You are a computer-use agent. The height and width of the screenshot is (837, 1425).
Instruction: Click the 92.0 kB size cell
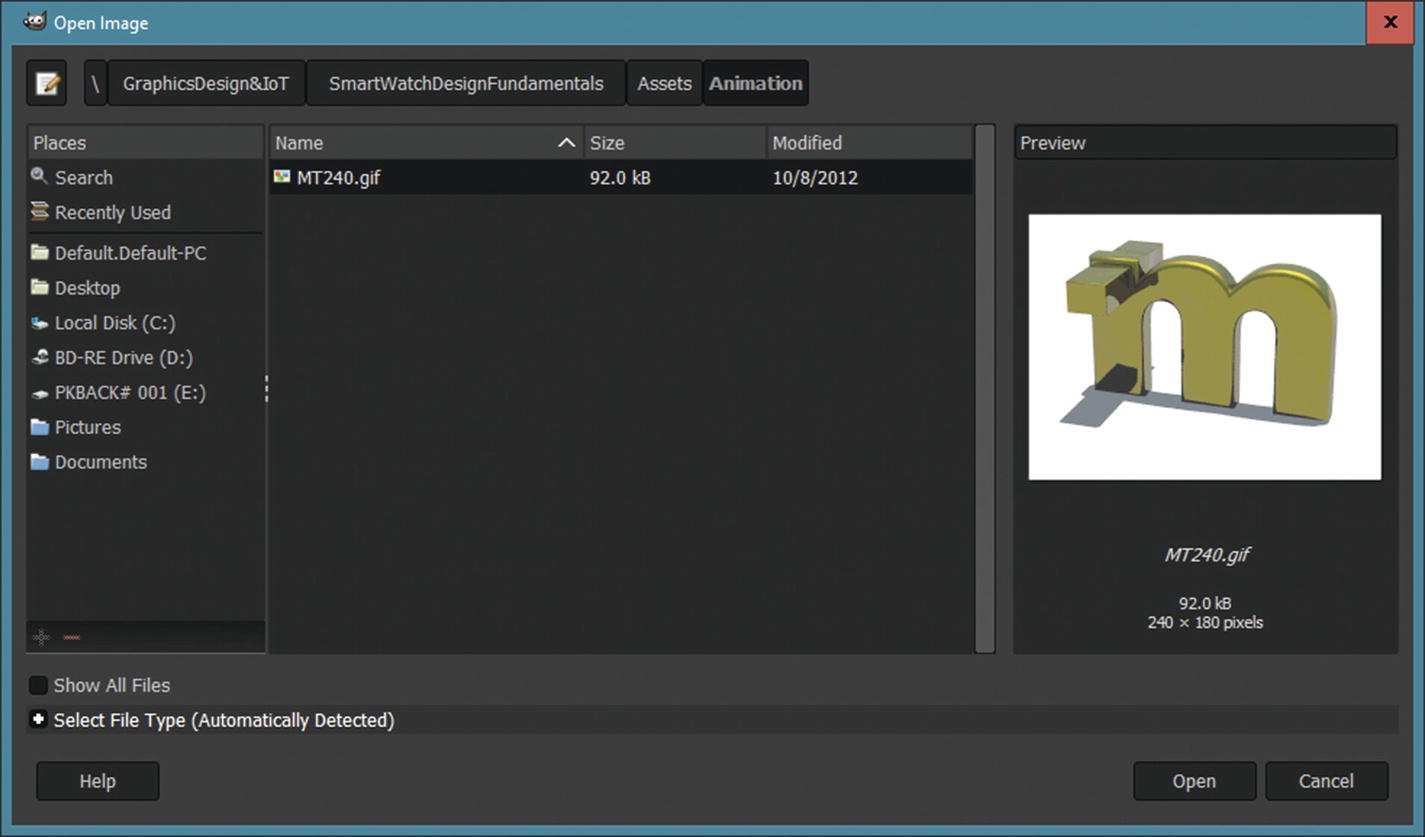point(620,178)
